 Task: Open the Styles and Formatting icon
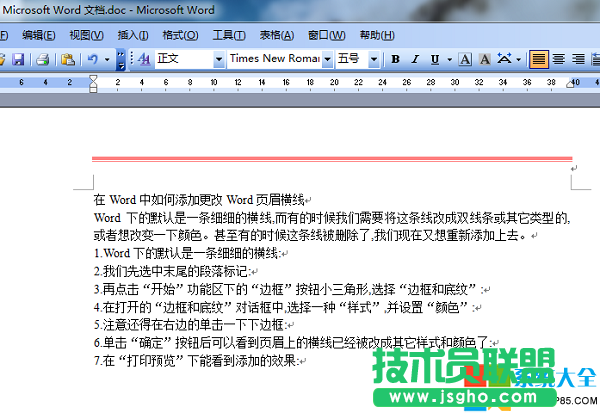144,59
